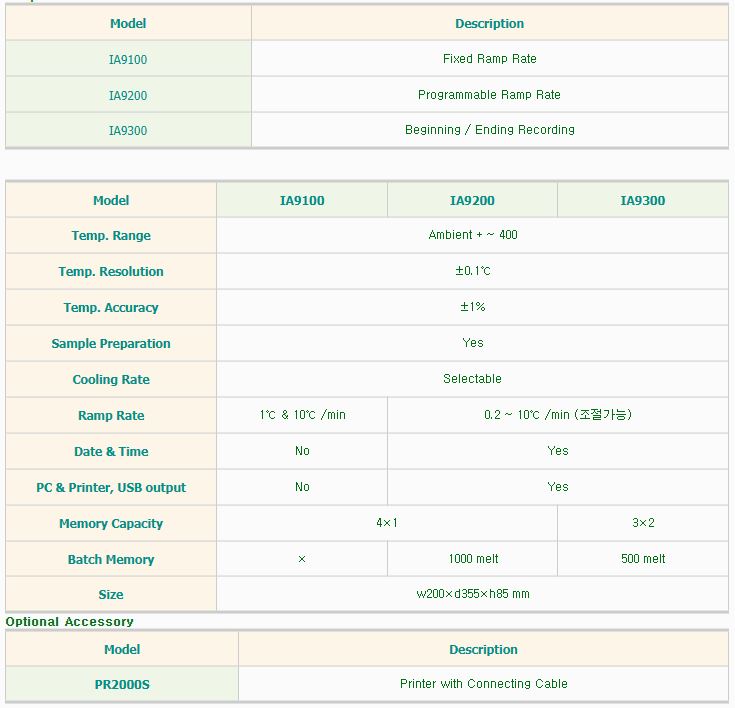Select the w200×d355×h85 mm size value
The width and height of the screenshot is (735, 708).
pos(473,594)
